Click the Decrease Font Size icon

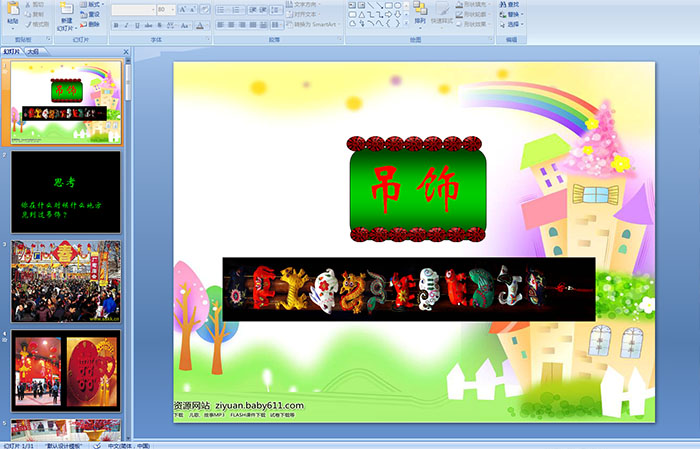coord(192,9)
